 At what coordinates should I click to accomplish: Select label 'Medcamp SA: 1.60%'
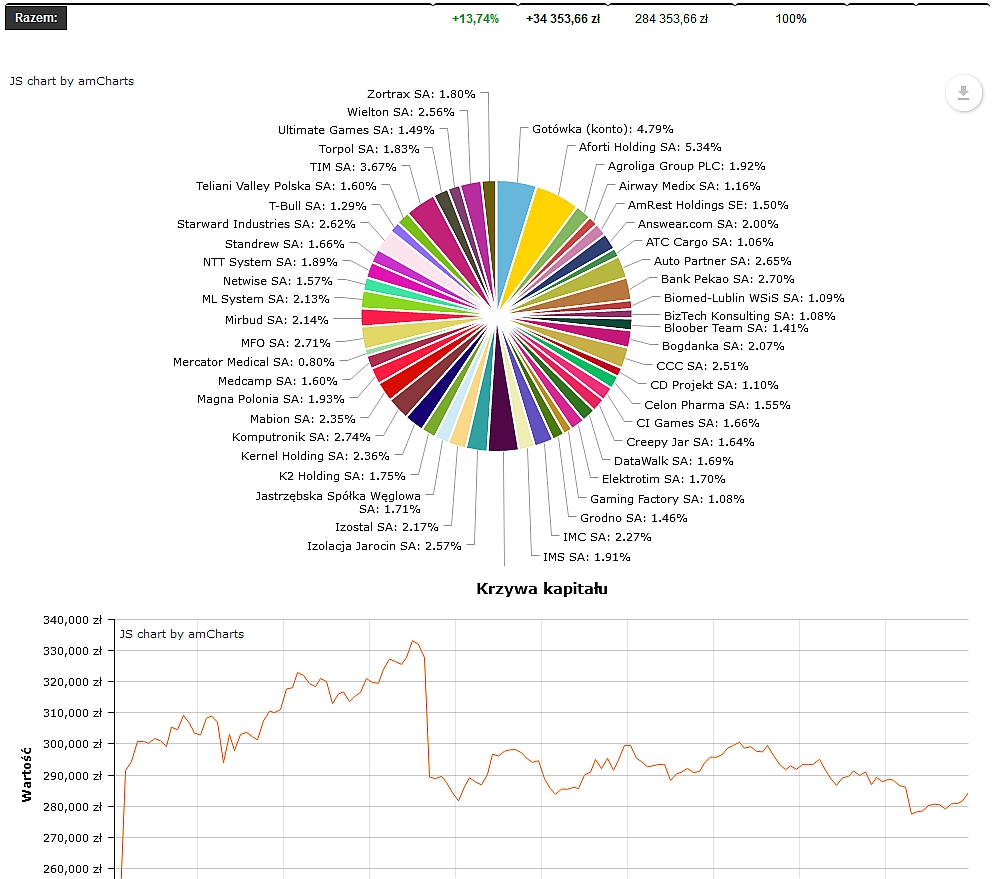[x=277, y=381]
